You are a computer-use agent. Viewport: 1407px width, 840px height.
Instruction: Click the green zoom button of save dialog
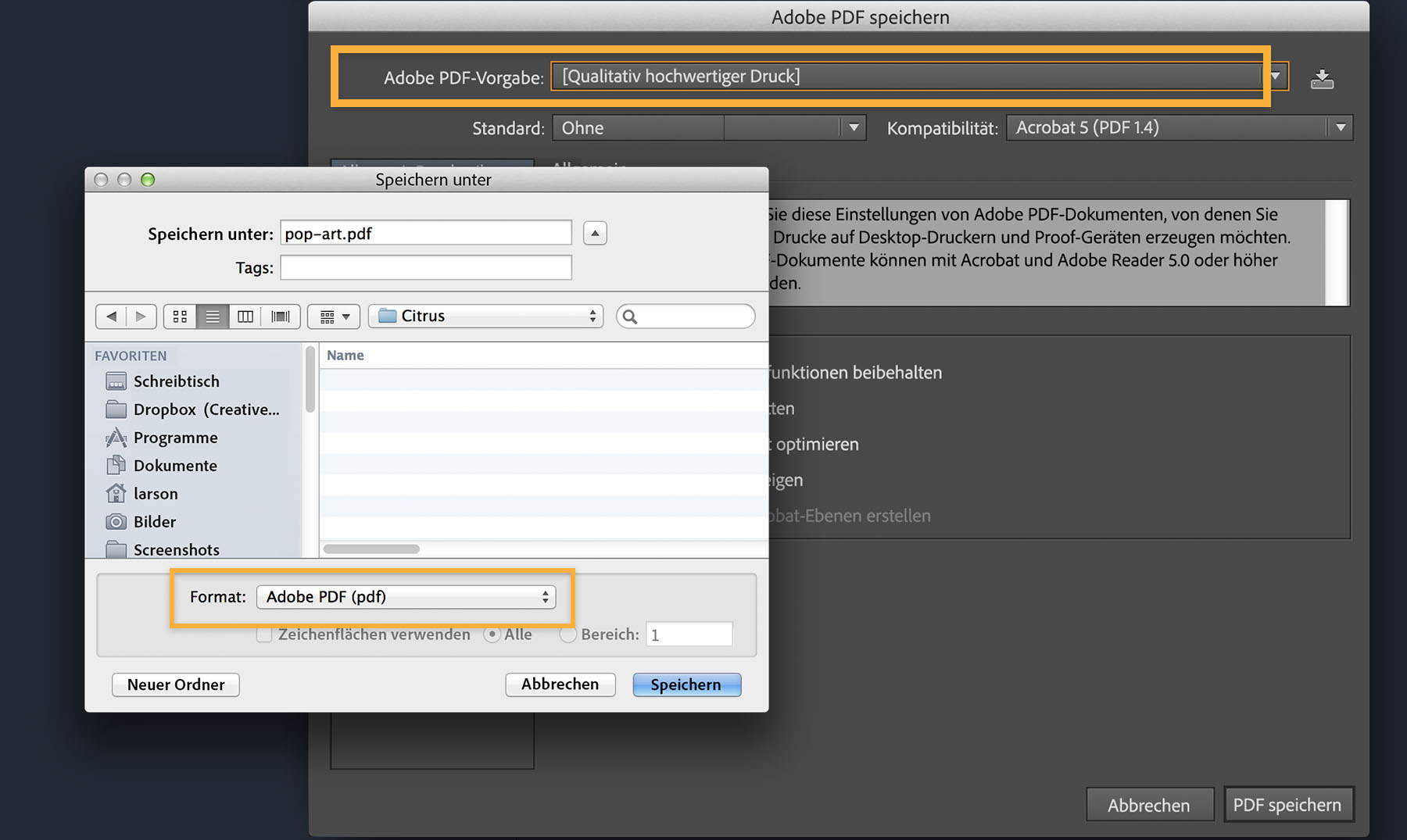tap(148, 180)
